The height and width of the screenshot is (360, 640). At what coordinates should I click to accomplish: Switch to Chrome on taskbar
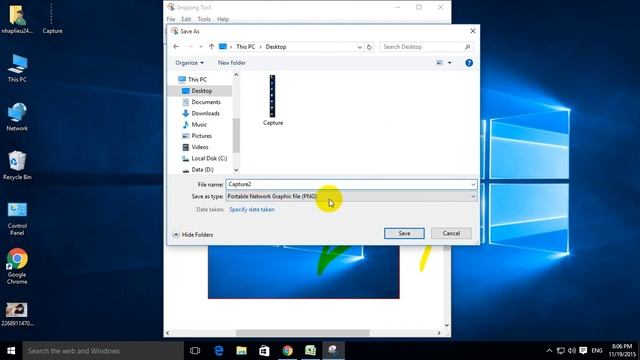coord(287,351)
